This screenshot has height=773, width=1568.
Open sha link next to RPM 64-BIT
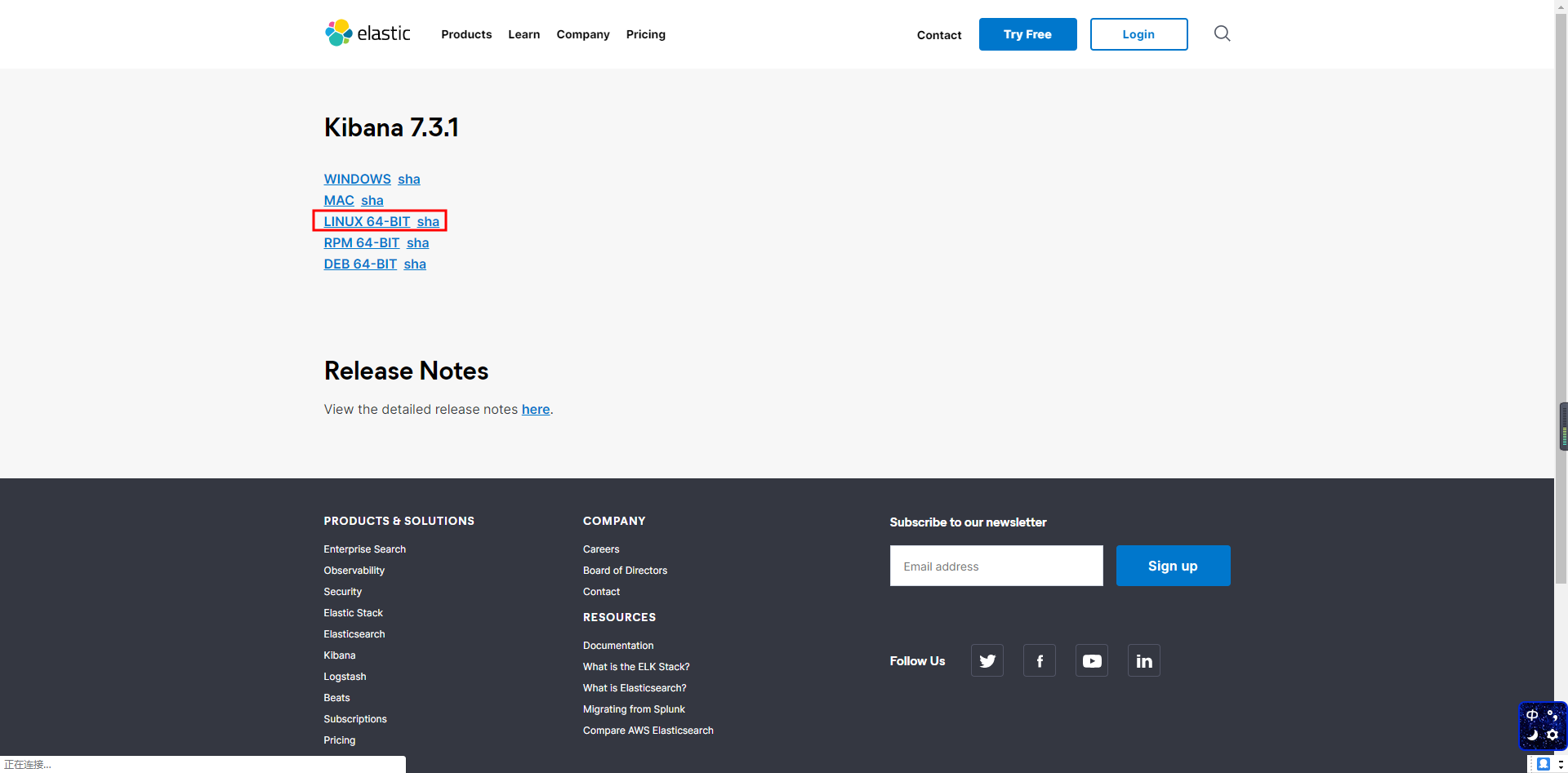[x=418, y=242]
